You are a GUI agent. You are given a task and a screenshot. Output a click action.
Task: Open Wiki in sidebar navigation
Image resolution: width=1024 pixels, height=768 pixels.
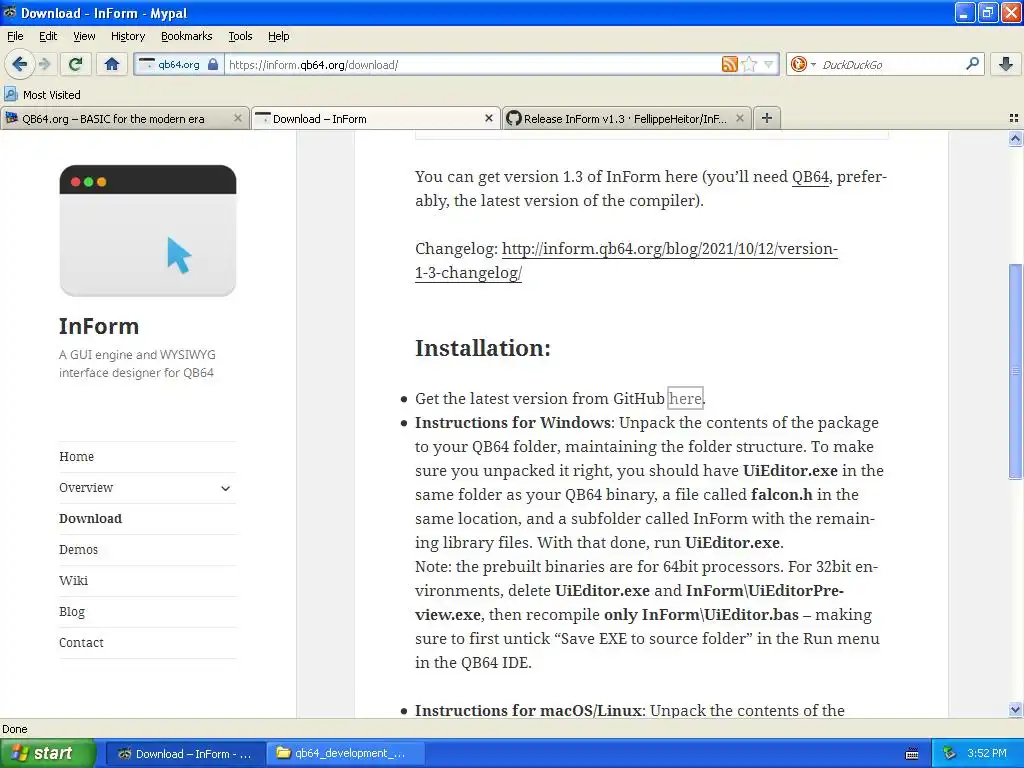pyautogui.click(x=73, y=581)
